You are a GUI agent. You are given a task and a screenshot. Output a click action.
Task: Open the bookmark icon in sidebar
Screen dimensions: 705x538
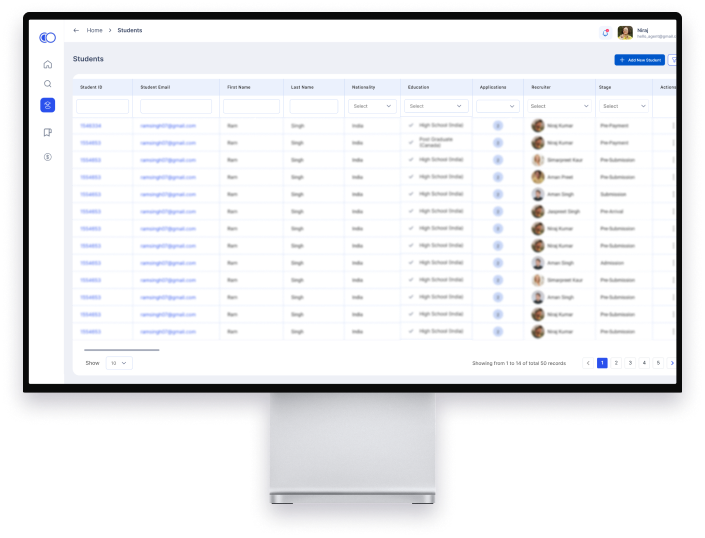(x=47, y=132)
